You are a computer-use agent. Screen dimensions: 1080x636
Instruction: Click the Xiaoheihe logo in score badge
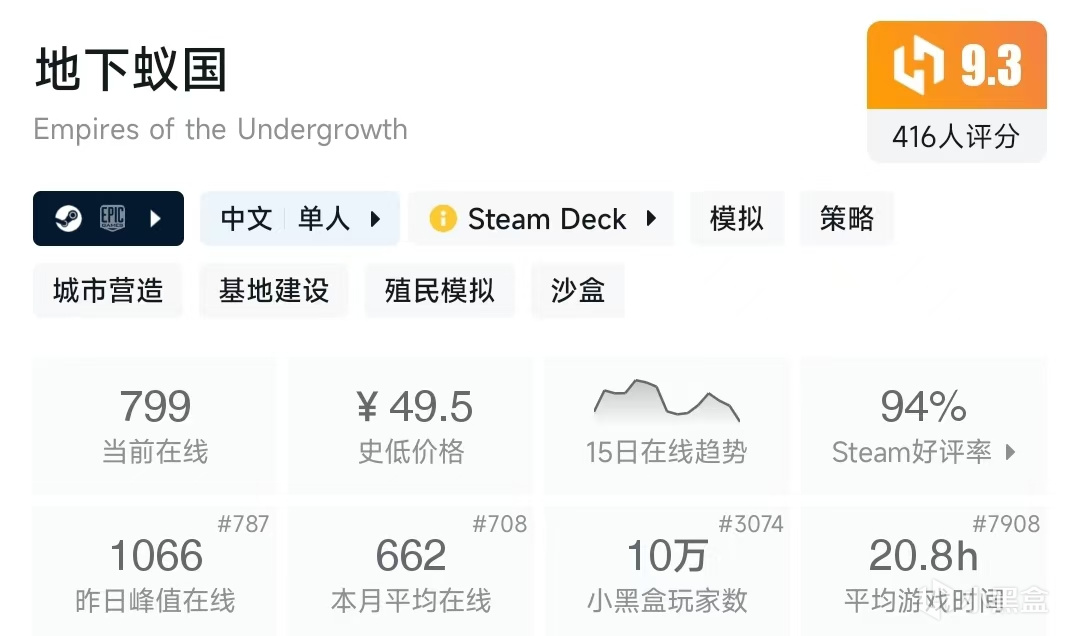coord(918,67)
